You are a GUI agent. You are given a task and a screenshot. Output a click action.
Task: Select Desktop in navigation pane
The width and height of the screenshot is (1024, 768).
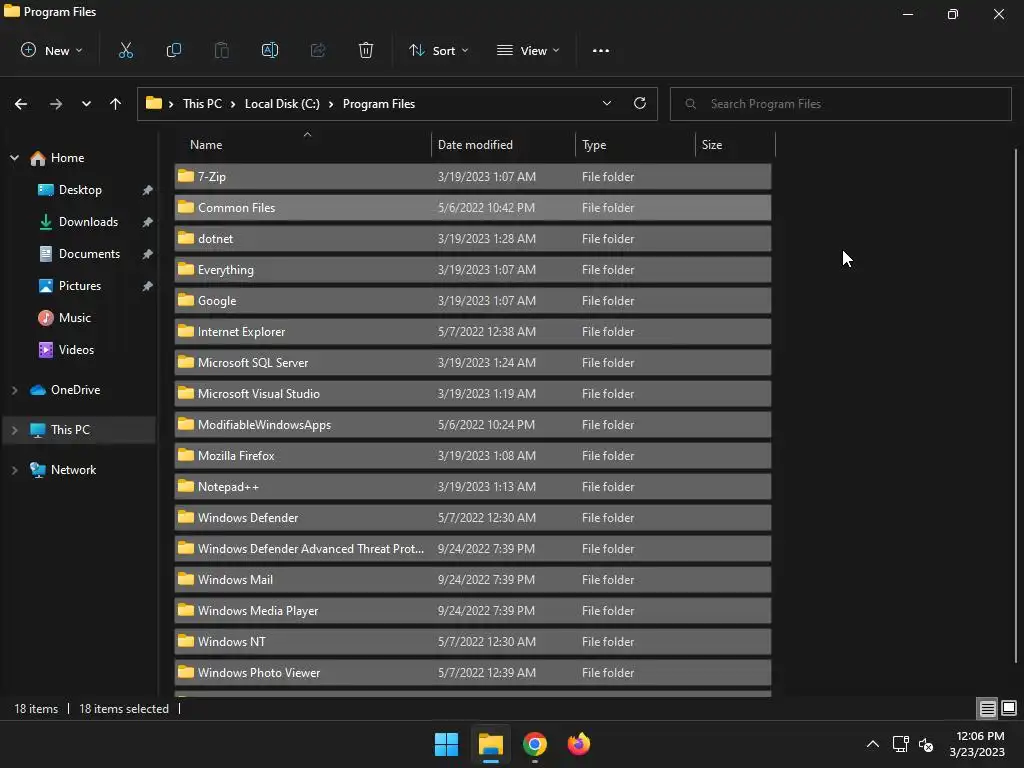point(80,190)
